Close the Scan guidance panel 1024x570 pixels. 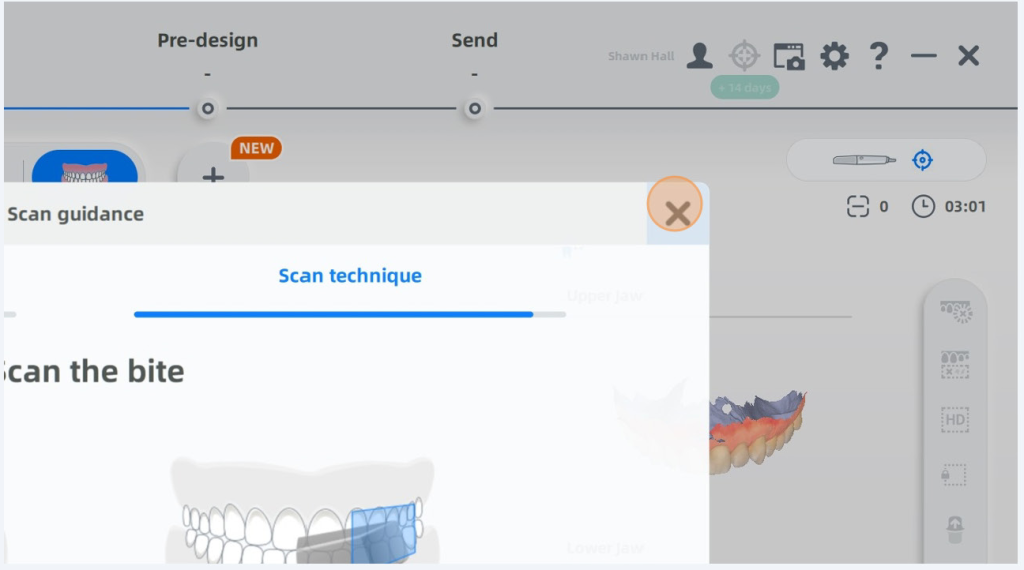point(677,212)
